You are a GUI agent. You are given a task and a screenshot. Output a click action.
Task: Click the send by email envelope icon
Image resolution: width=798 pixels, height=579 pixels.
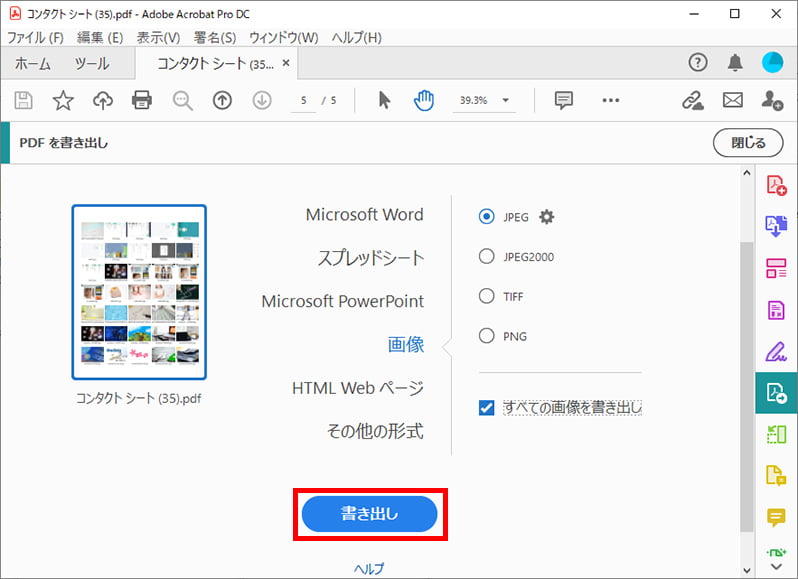[733, 100]
